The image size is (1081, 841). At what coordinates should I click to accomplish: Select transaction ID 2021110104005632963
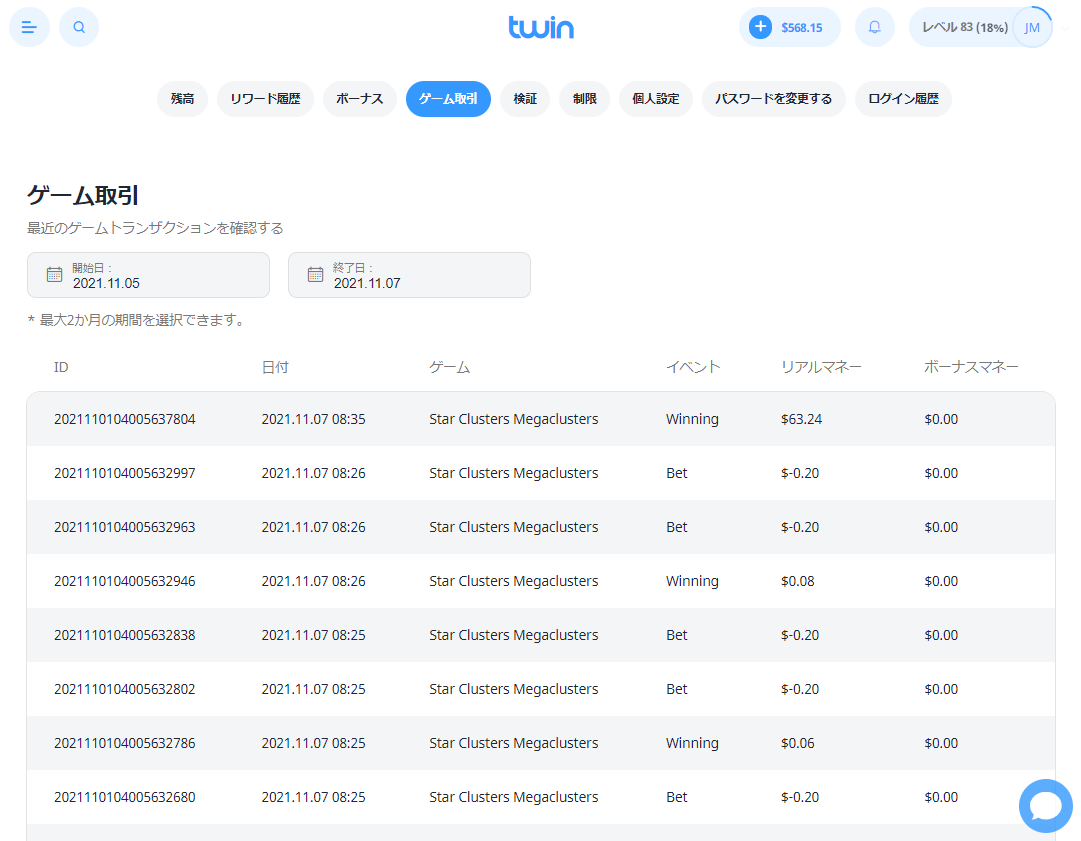[x=125, y=527]
